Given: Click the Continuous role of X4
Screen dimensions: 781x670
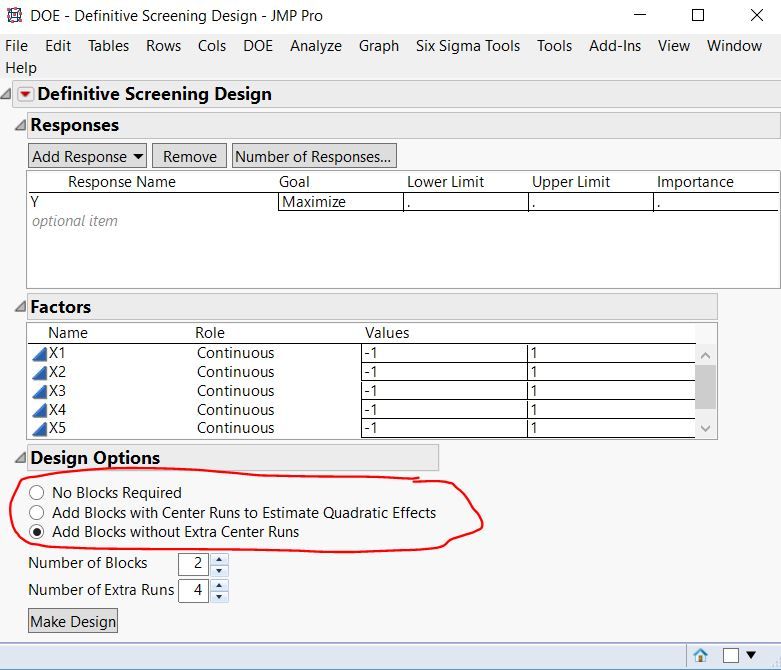Looking at the screenshot, I should pyautogui.click(x=236, y=410).
